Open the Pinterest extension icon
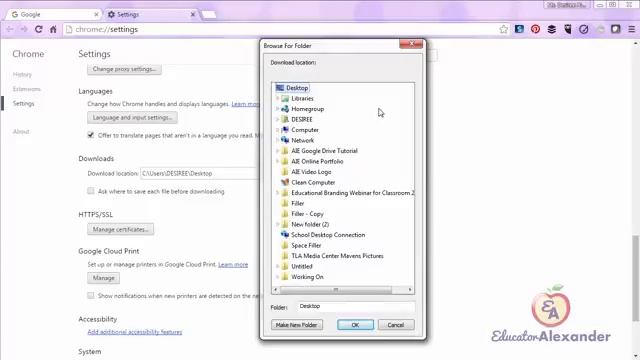Screen dimensions: 640x360 coord(535,29)
